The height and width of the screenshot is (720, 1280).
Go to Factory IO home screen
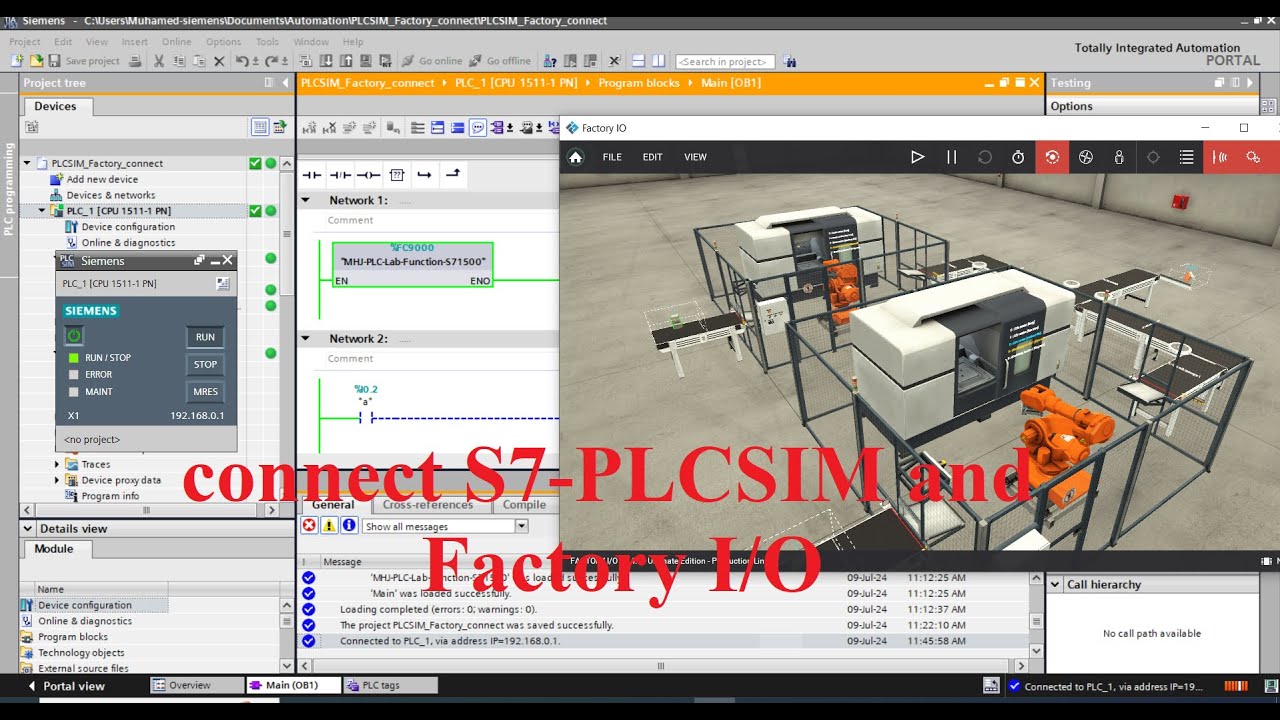[x=575, y=157]
